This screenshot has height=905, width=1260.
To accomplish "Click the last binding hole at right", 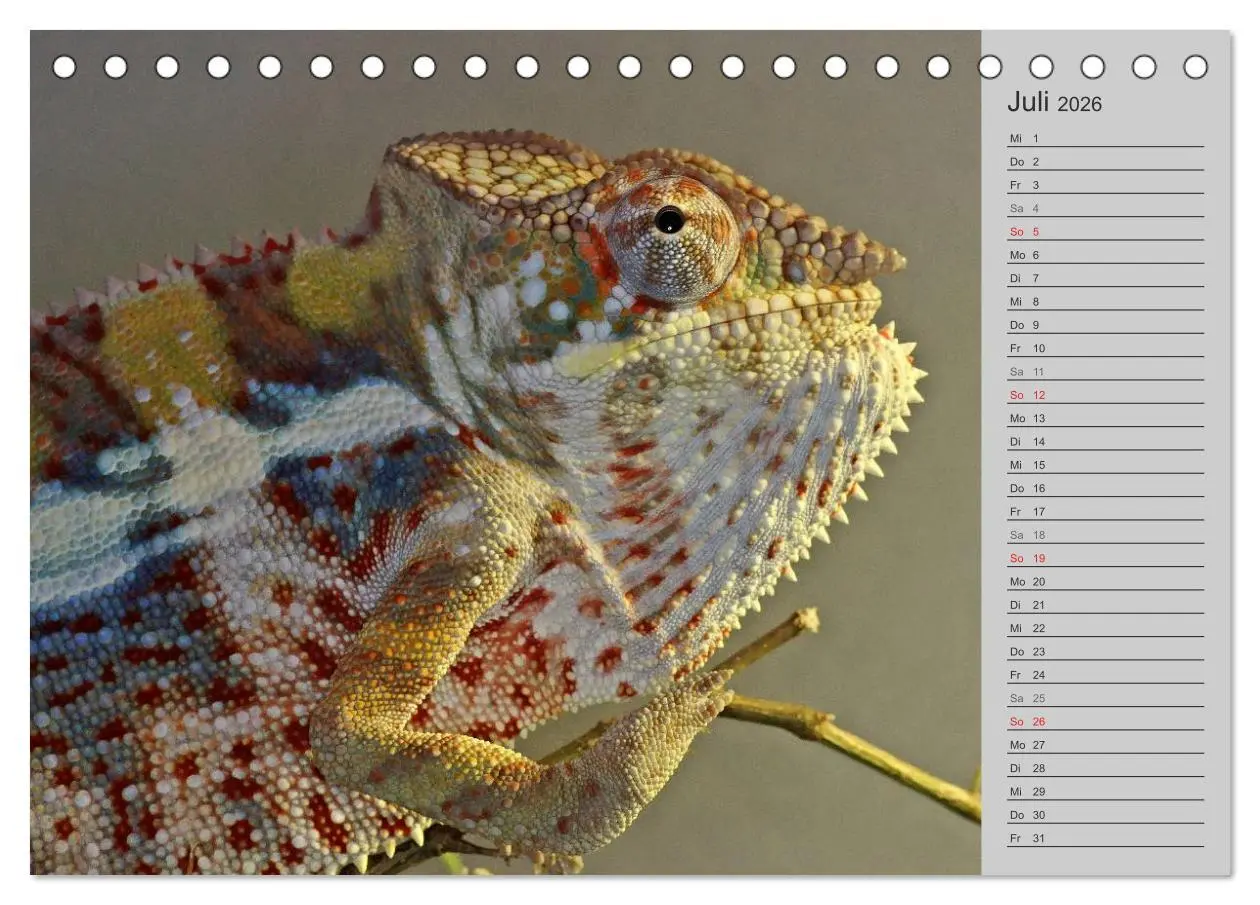I will click(x=1195, y=67).
